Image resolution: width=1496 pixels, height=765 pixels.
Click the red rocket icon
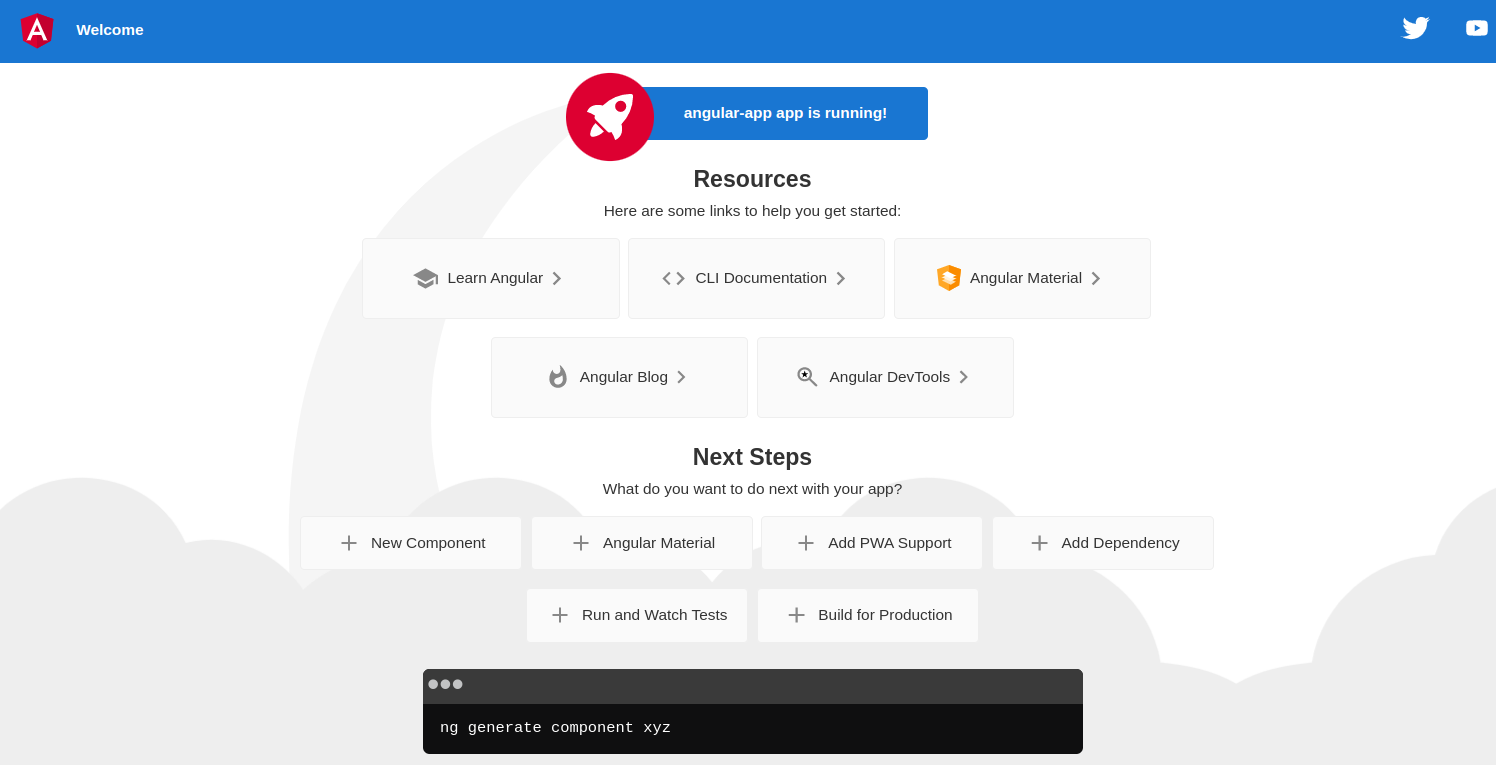coord(610,117)
